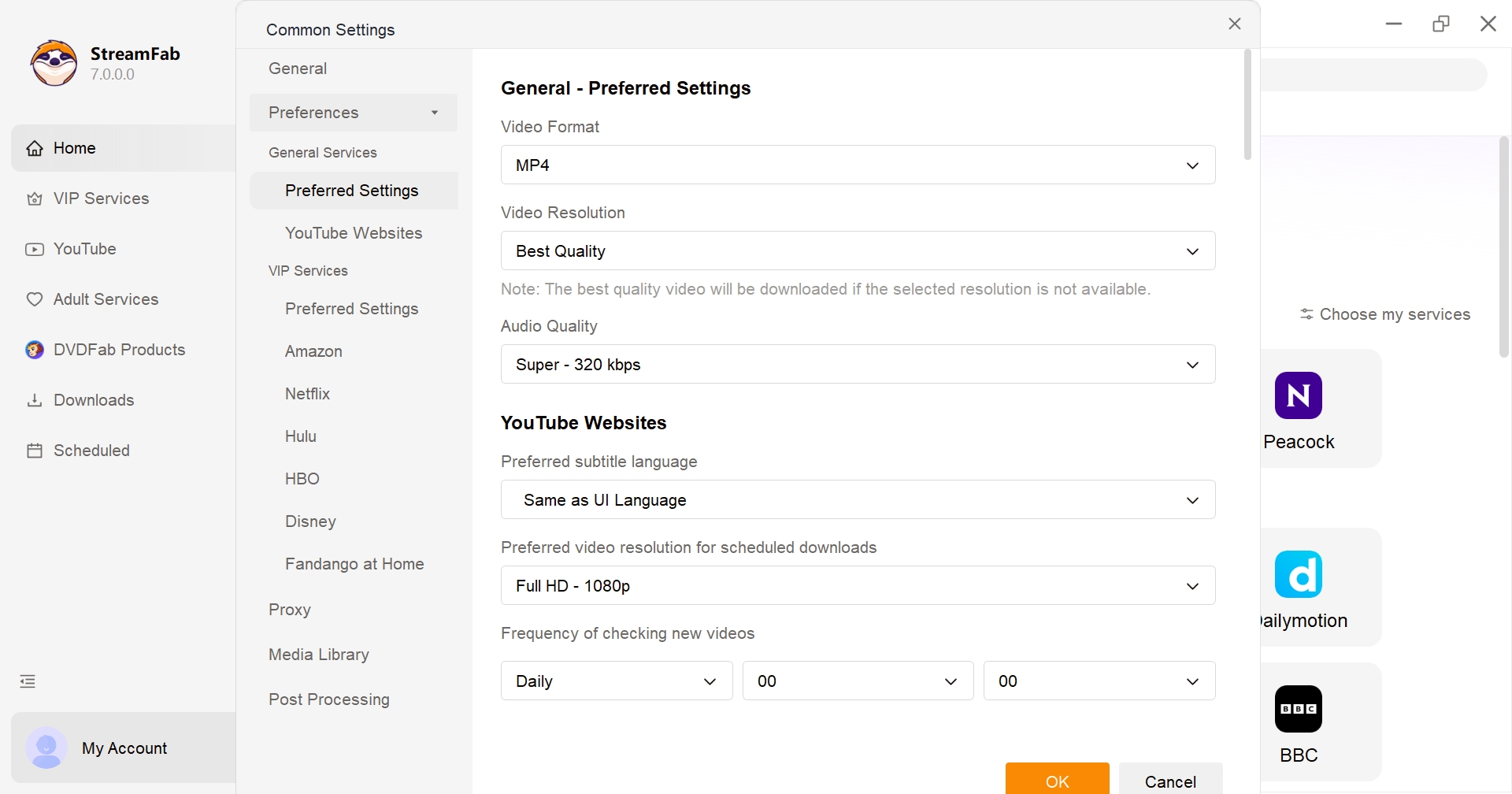Open the Home section in sidebar
The width and height of the screenshot is (1512, 794).
click(72, 148)
